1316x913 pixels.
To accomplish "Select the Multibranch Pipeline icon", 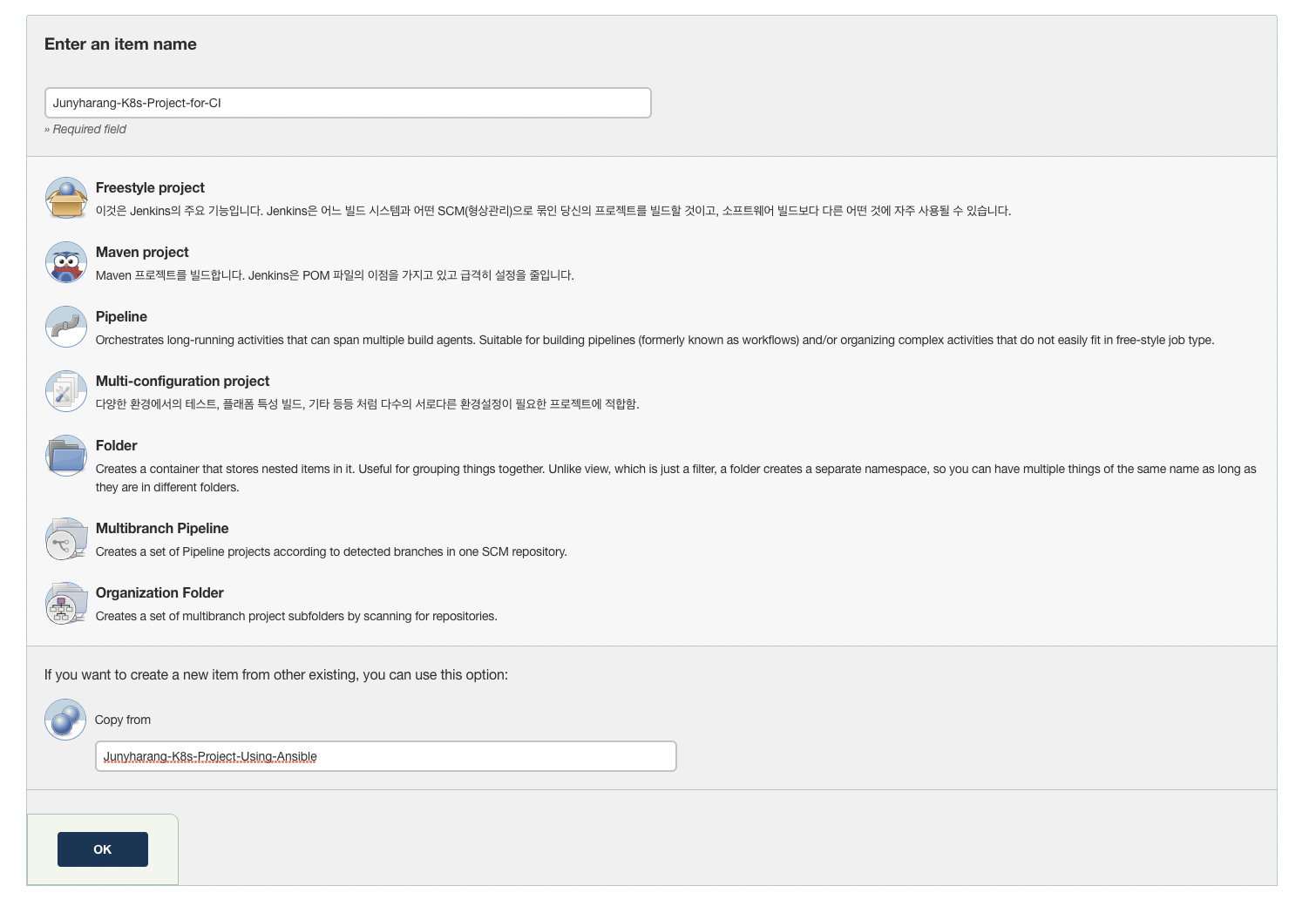I will coord(66,538).
